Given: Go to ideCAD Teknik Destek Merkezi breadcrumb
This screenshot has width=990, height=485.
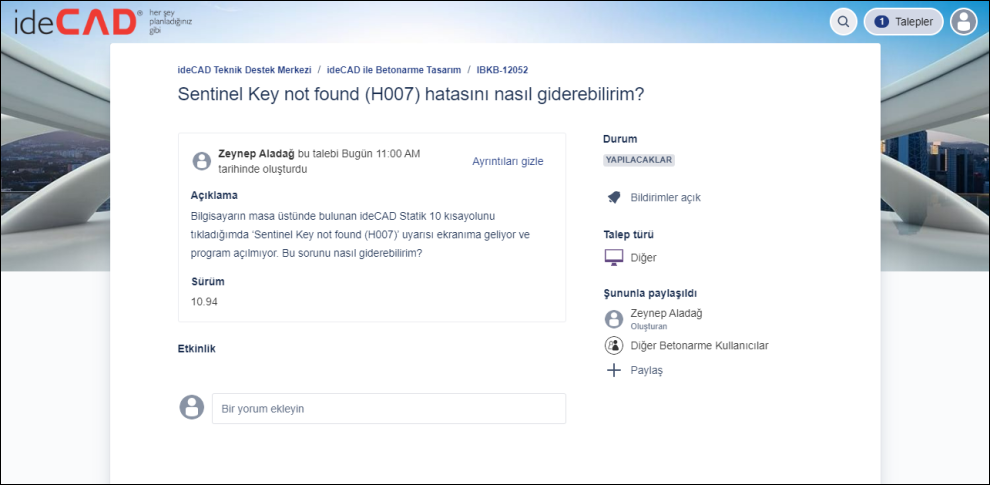Looking at the screenshot, I should (244, 70).
